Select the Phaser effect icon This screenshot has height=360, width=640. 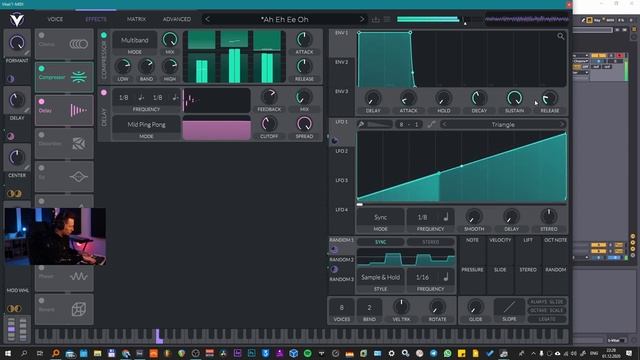78,276
